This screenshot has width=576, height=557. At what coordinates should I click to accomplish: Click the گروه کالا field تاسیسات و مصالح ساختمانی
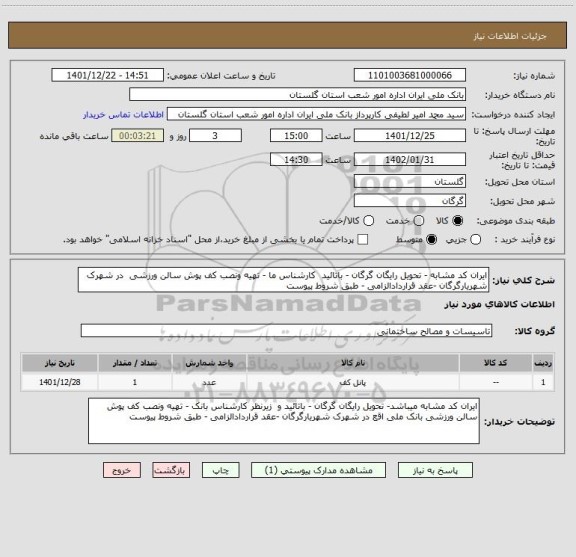[287, 331]
